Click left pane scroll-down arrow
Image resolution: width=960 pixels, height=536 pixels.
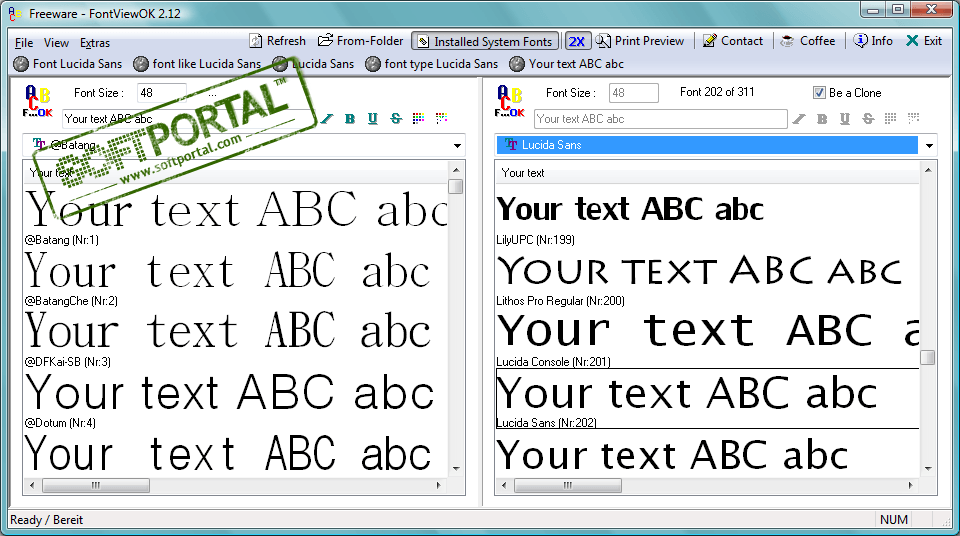coord(456,469)
